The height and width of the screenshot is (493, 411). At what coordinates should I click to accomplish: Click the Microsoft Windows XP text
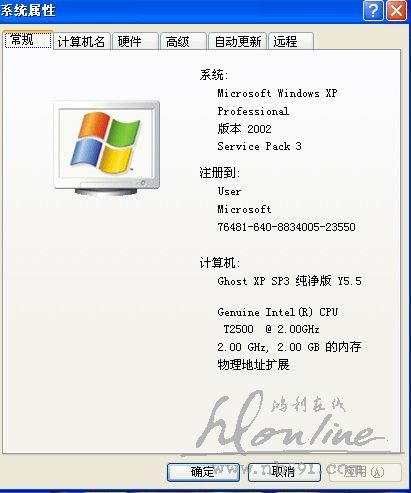(x=277, y=93)
